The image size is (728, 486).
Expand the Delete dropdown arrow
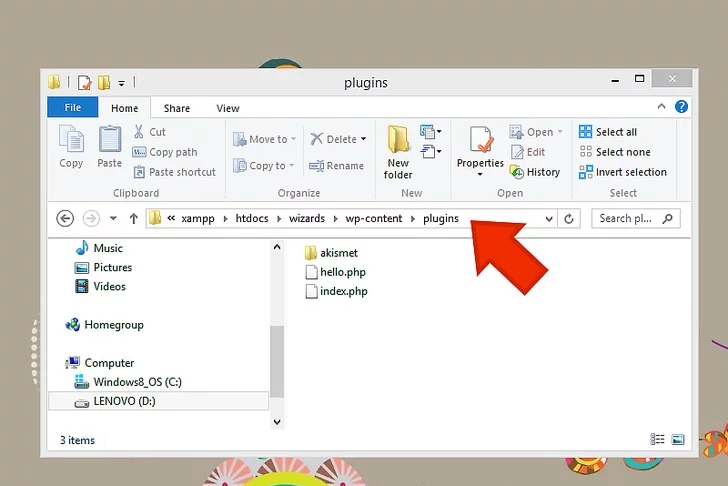363,140
